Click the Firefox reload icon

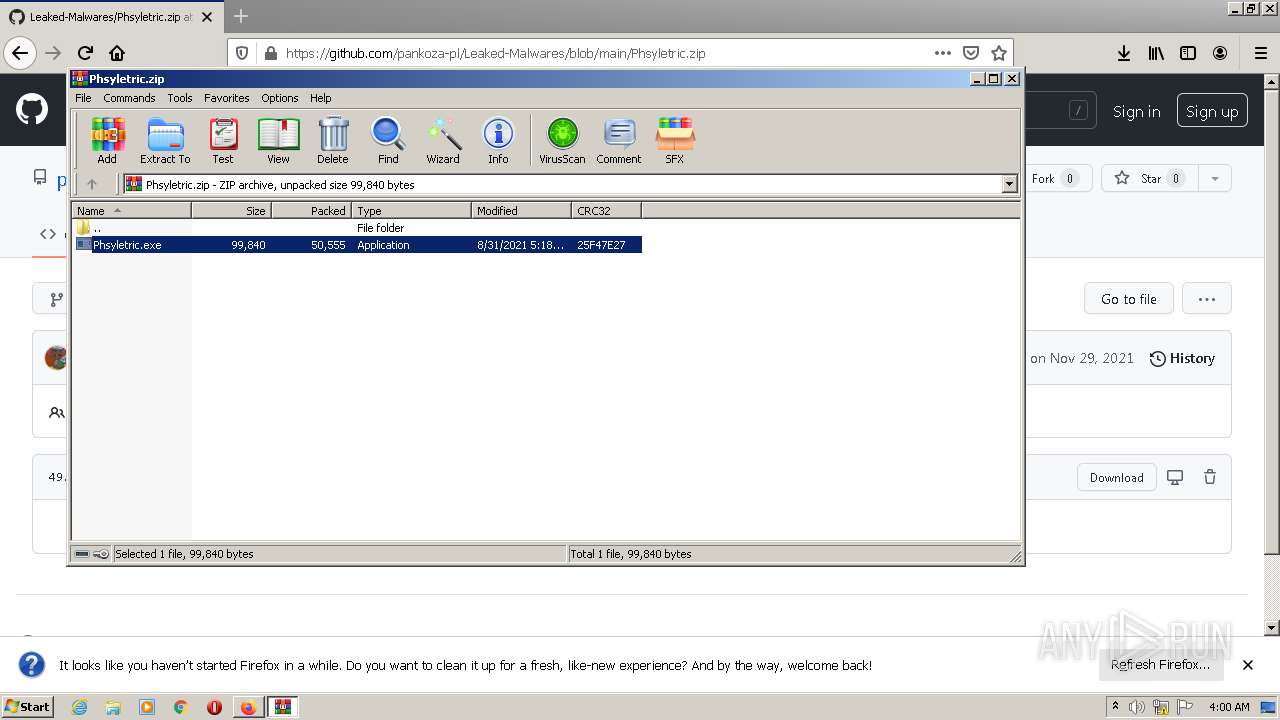click(85, 53)
